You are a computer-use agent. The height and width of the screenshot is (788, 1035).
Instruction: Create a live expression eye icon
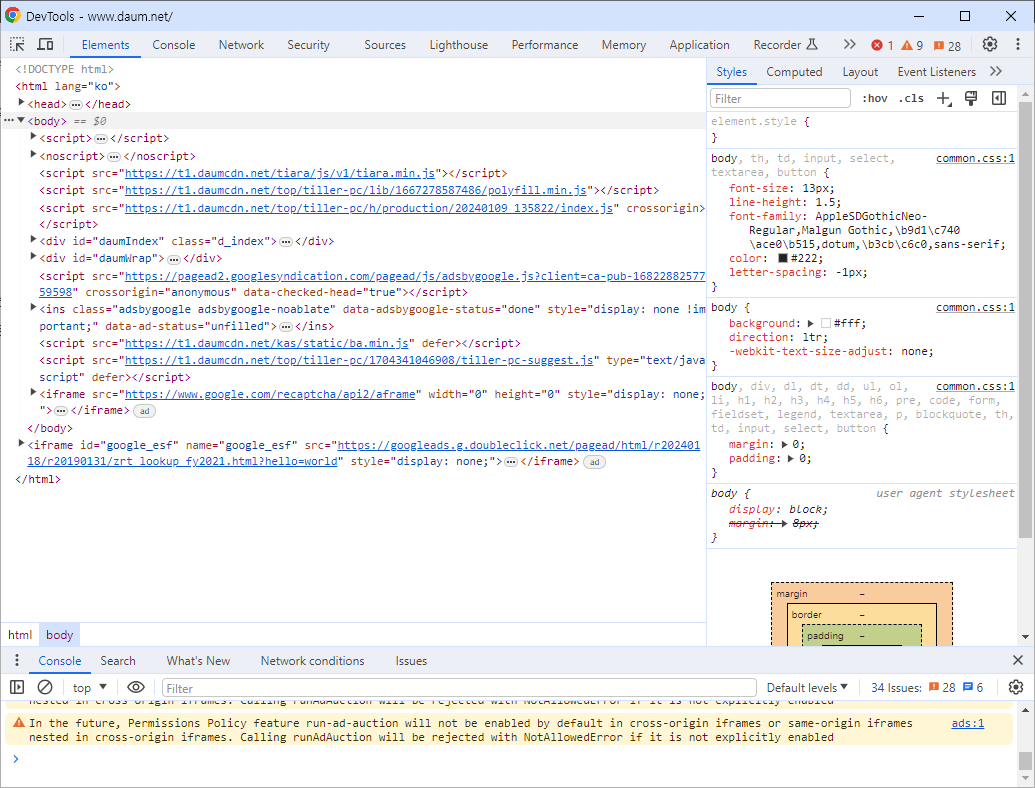point(135,687)
